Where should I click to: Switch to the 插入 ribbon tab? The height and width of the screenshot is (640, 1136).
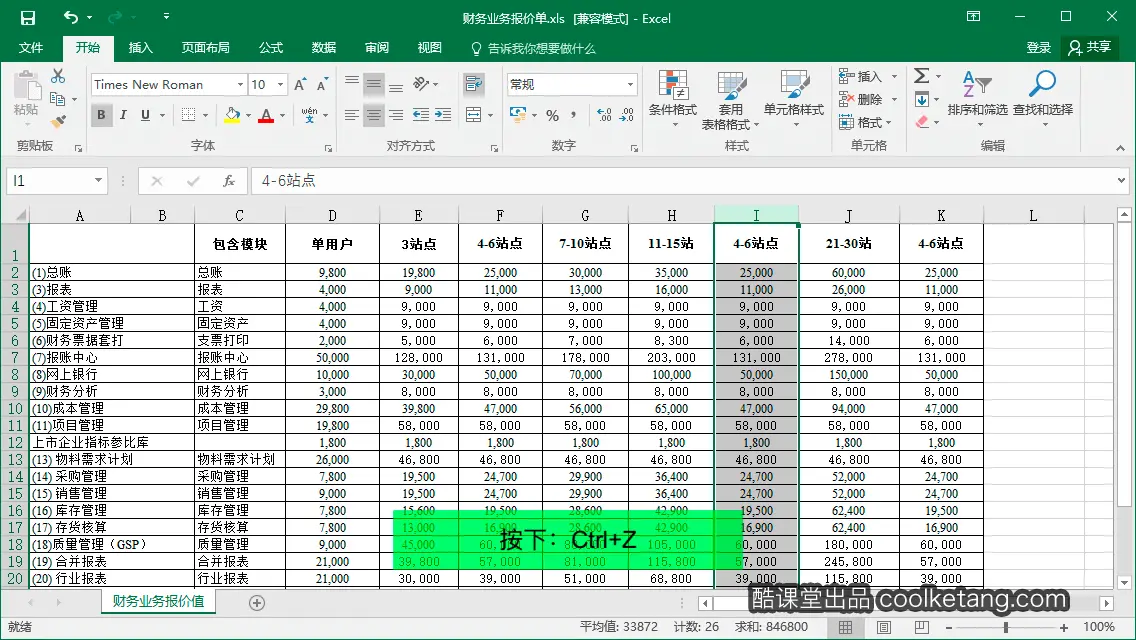click(x=141, y=48)
